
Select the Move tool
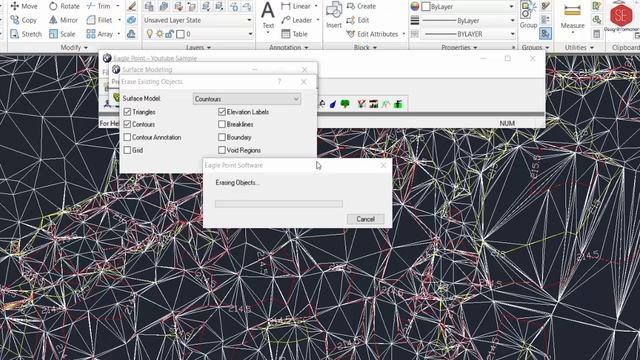click(x=24, y=6)
